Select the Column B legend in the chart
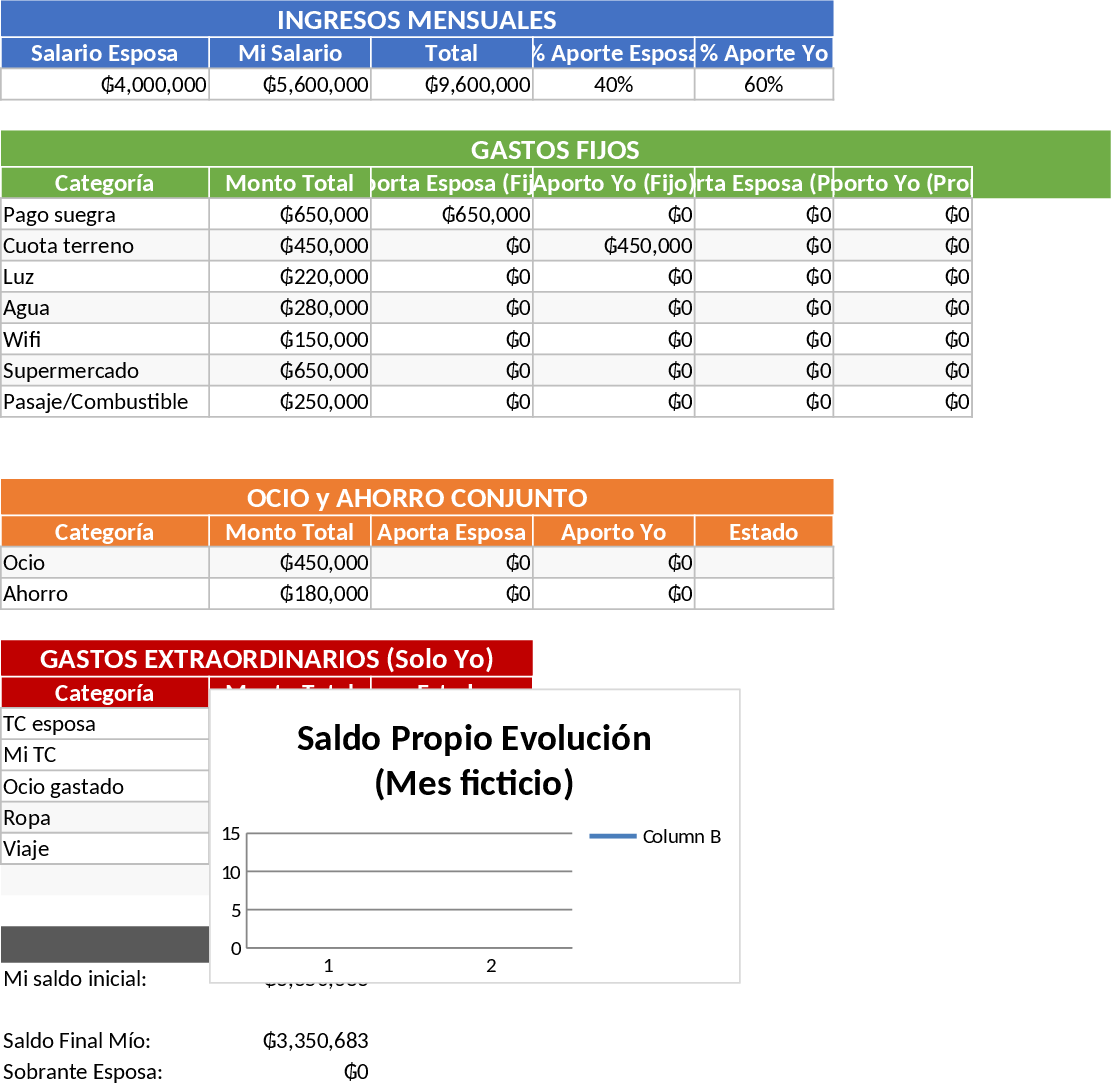Image resolution: width=1111 pixels, height=1083 pixels. pos(684,836)
